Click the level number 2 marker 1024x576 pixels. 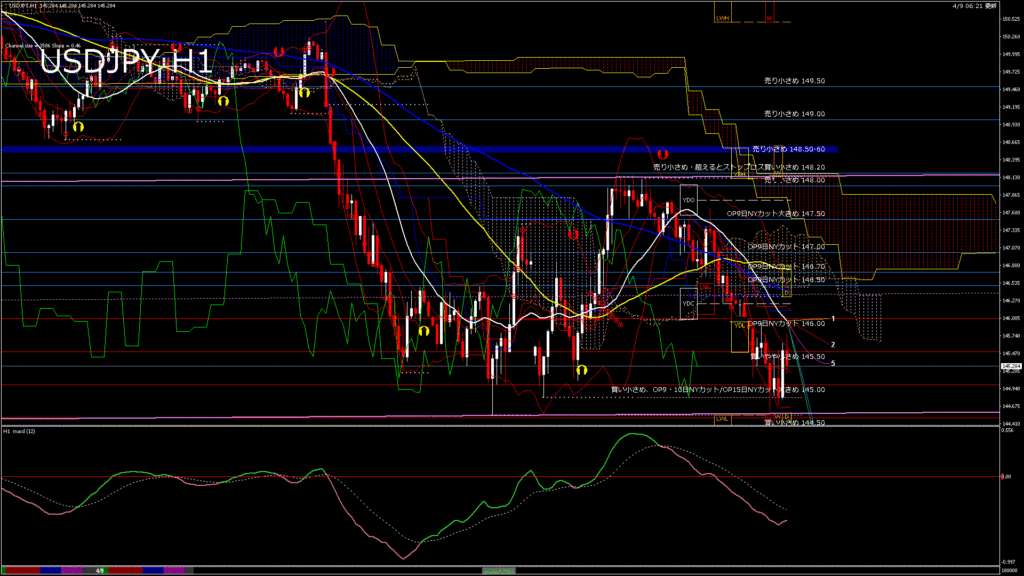point(833,343)
